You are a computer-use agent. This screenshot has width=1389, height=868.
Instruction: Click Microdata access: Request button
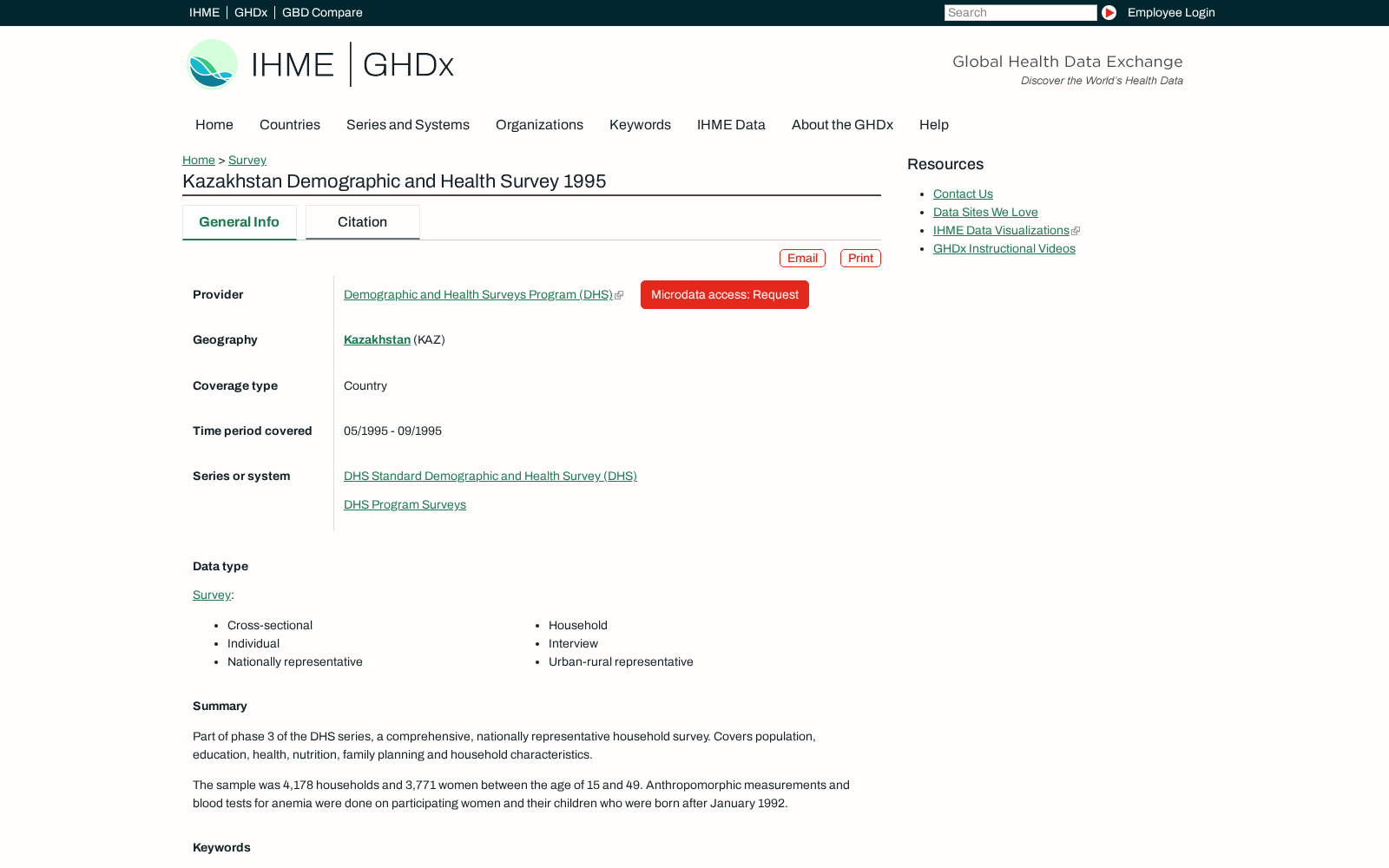point(725,294)
